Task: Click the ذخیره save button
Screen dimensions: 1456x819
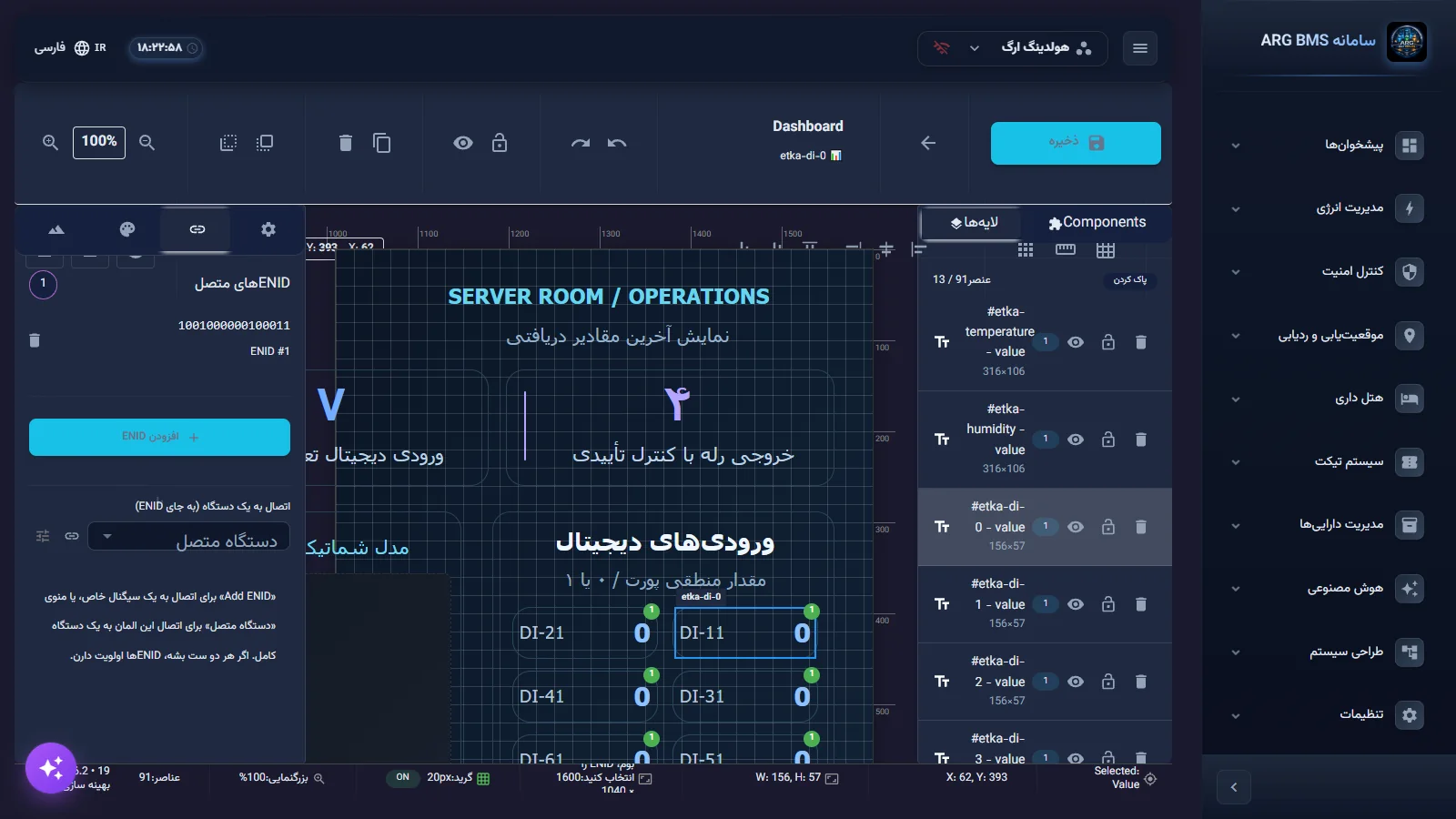Action: coord(1076,143)
